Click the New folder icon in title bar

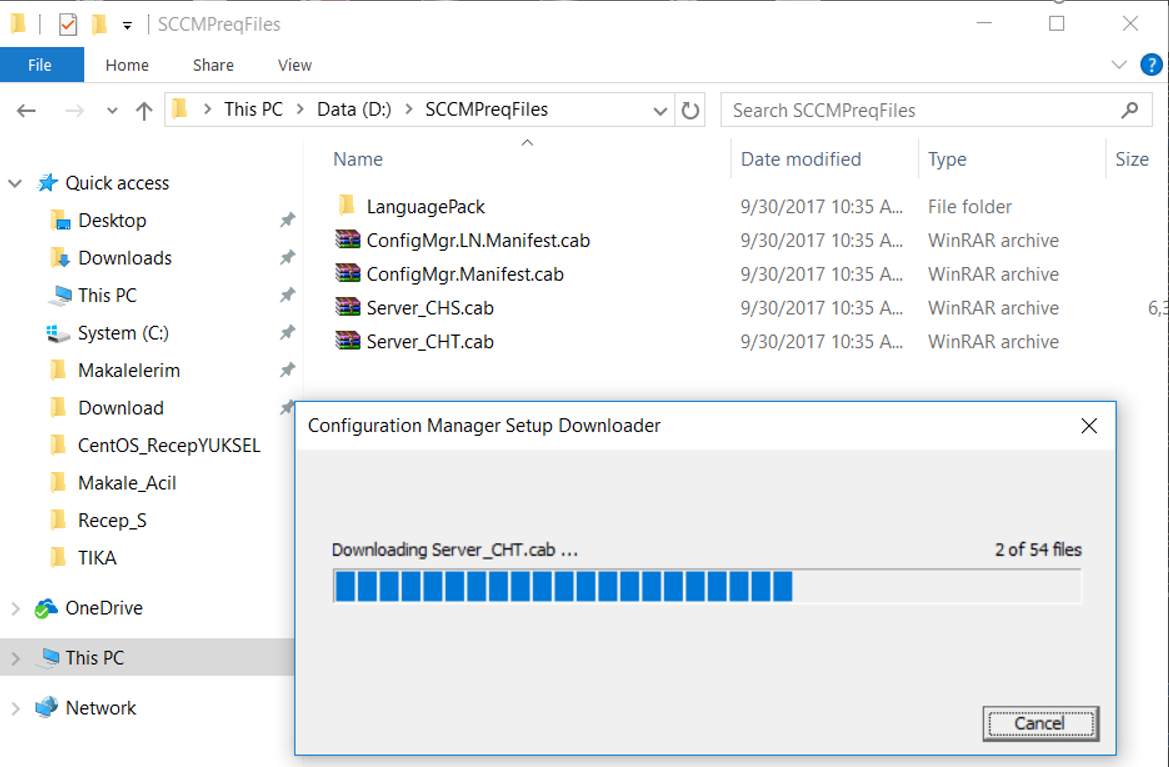point(99,25)
